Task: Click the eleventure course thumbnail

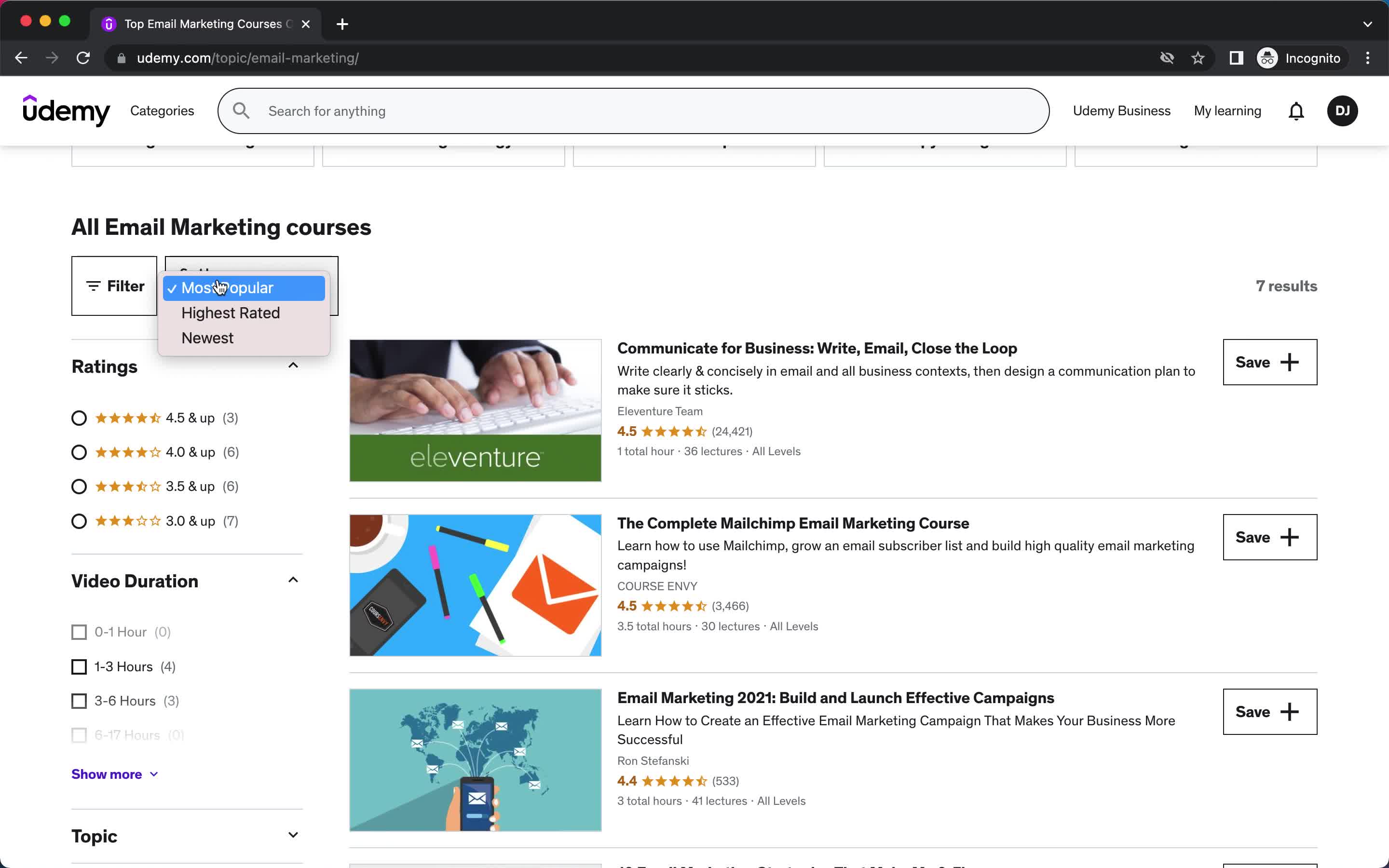Action: (475, 410)
